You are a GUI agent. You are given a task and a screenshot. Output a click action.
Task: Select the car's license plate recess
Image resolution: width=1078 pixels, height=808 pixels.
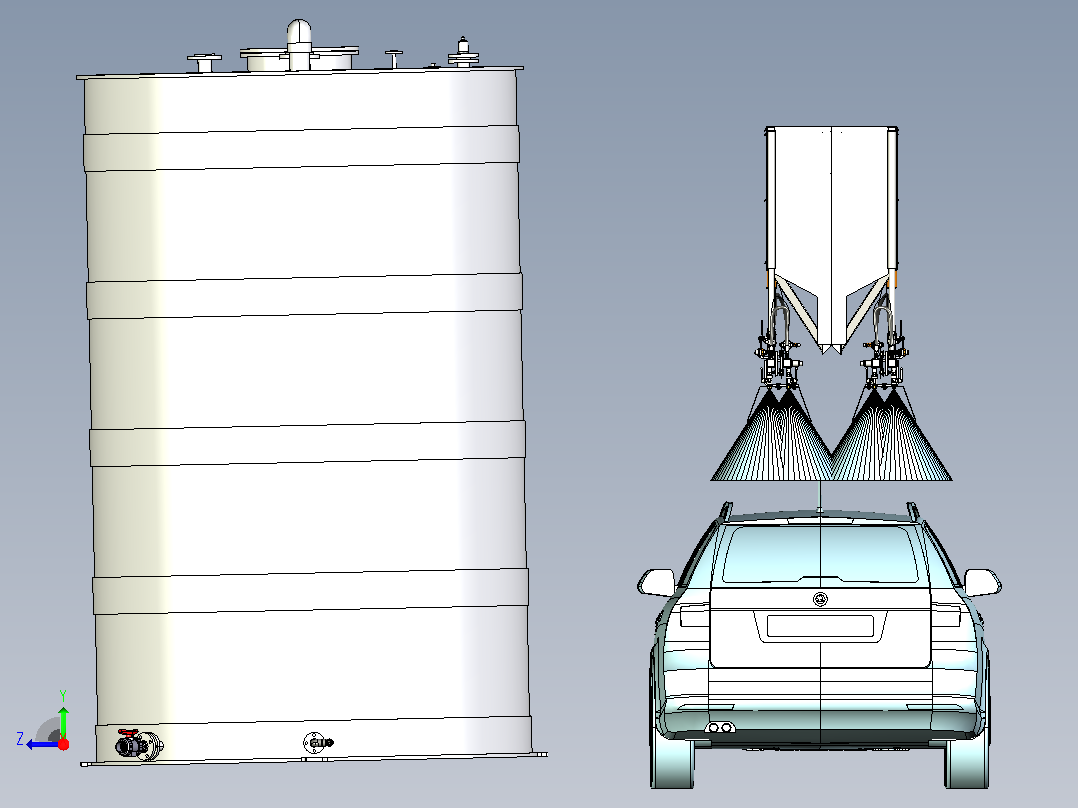820,626
